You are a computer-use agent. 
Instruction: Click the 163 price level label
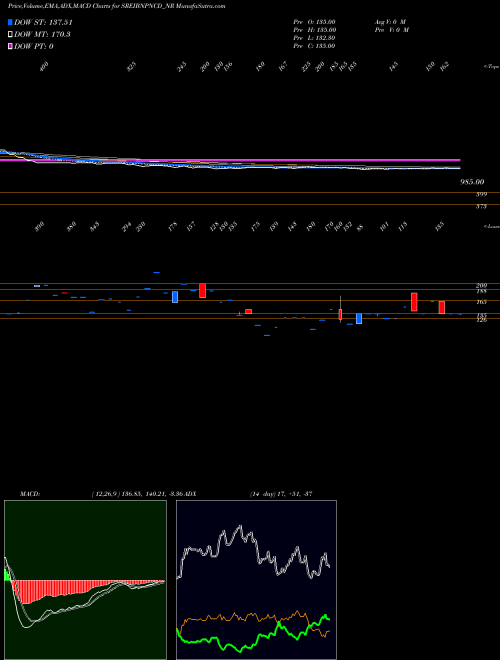482,302
